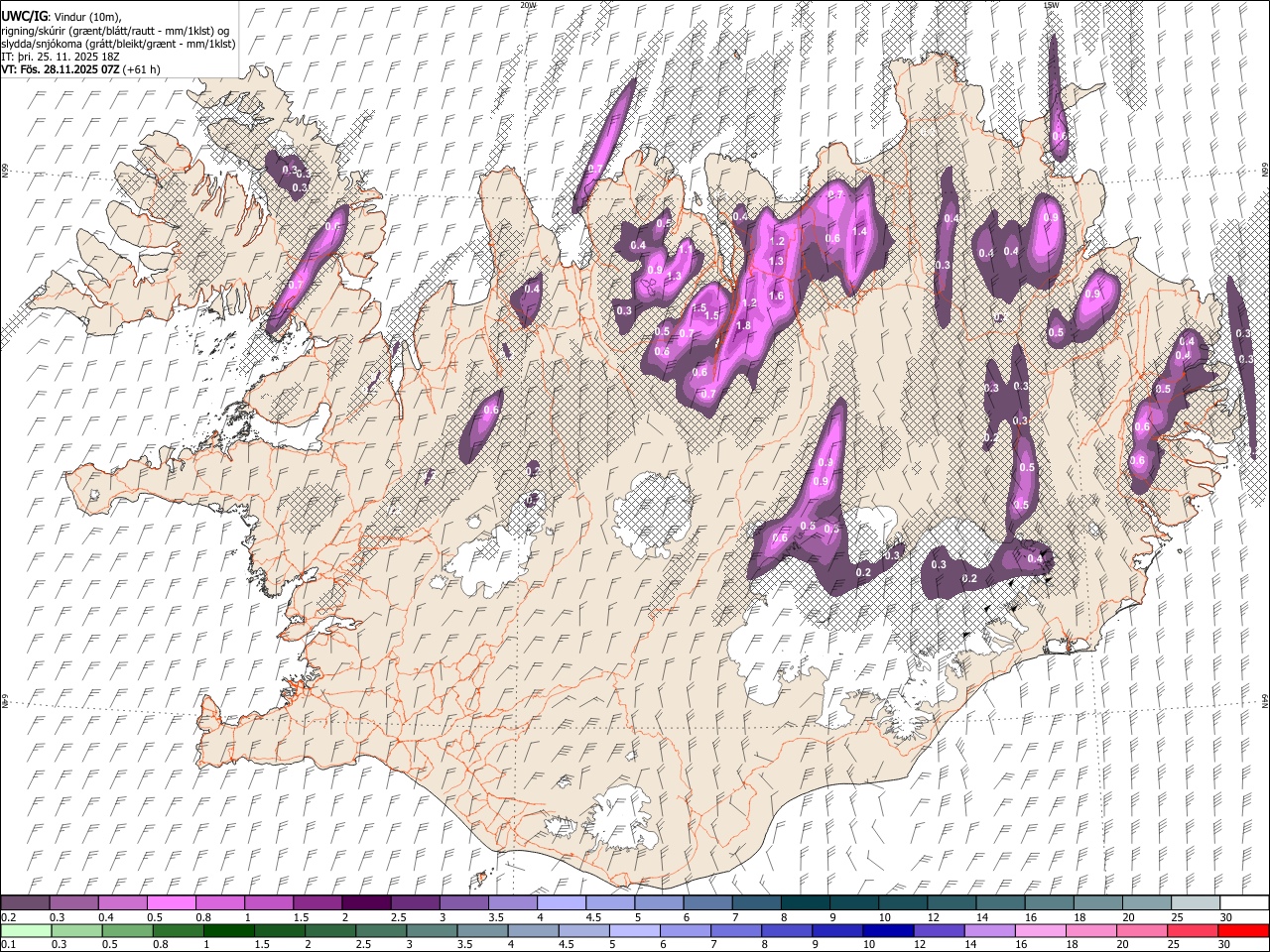1270x952 pixels.
Task: Click the 1.6 snowfall value on the map
Action: tap(776, 296)
